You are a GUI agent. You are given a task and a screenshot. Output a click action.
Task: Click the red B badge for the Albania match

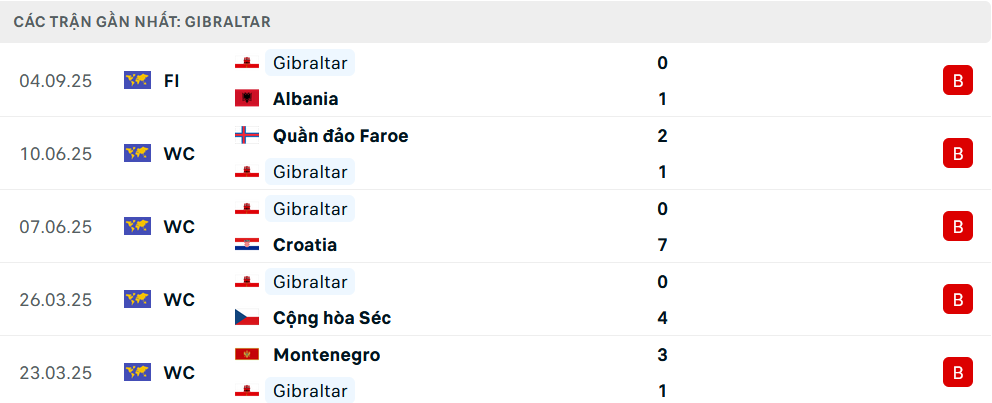957,81
